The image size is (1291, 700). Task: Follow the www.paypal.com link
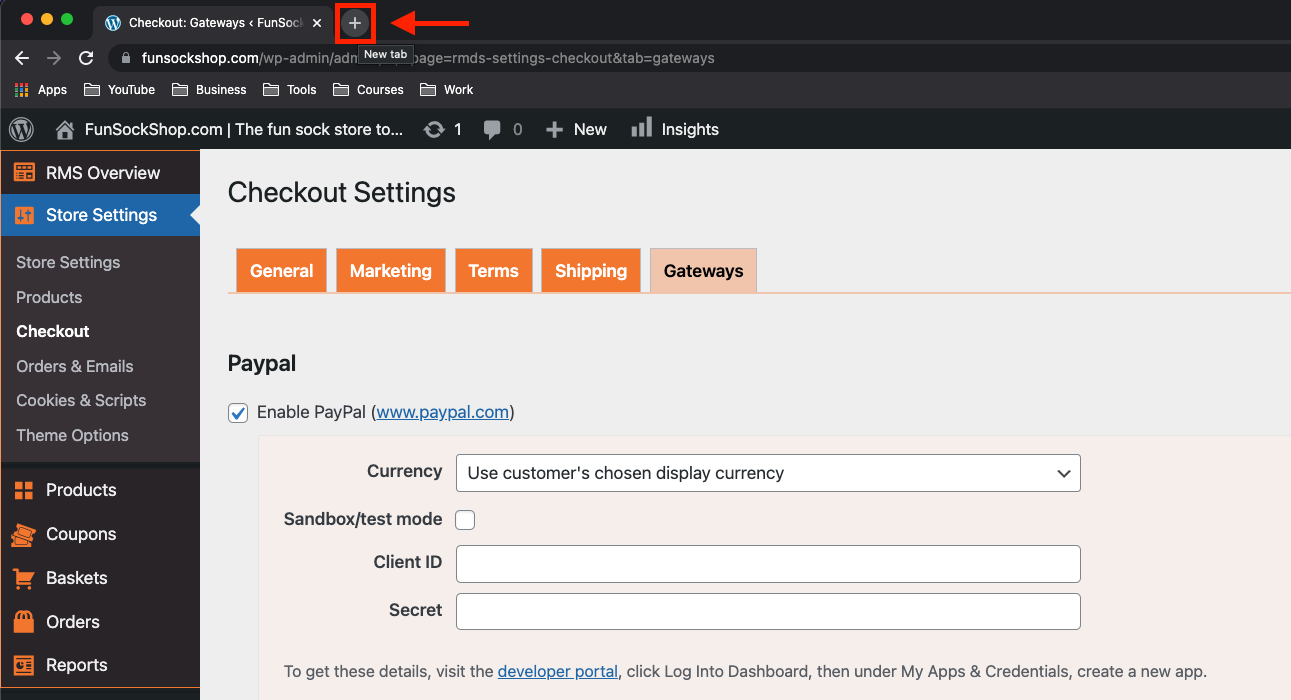click(x=443, y=412)
